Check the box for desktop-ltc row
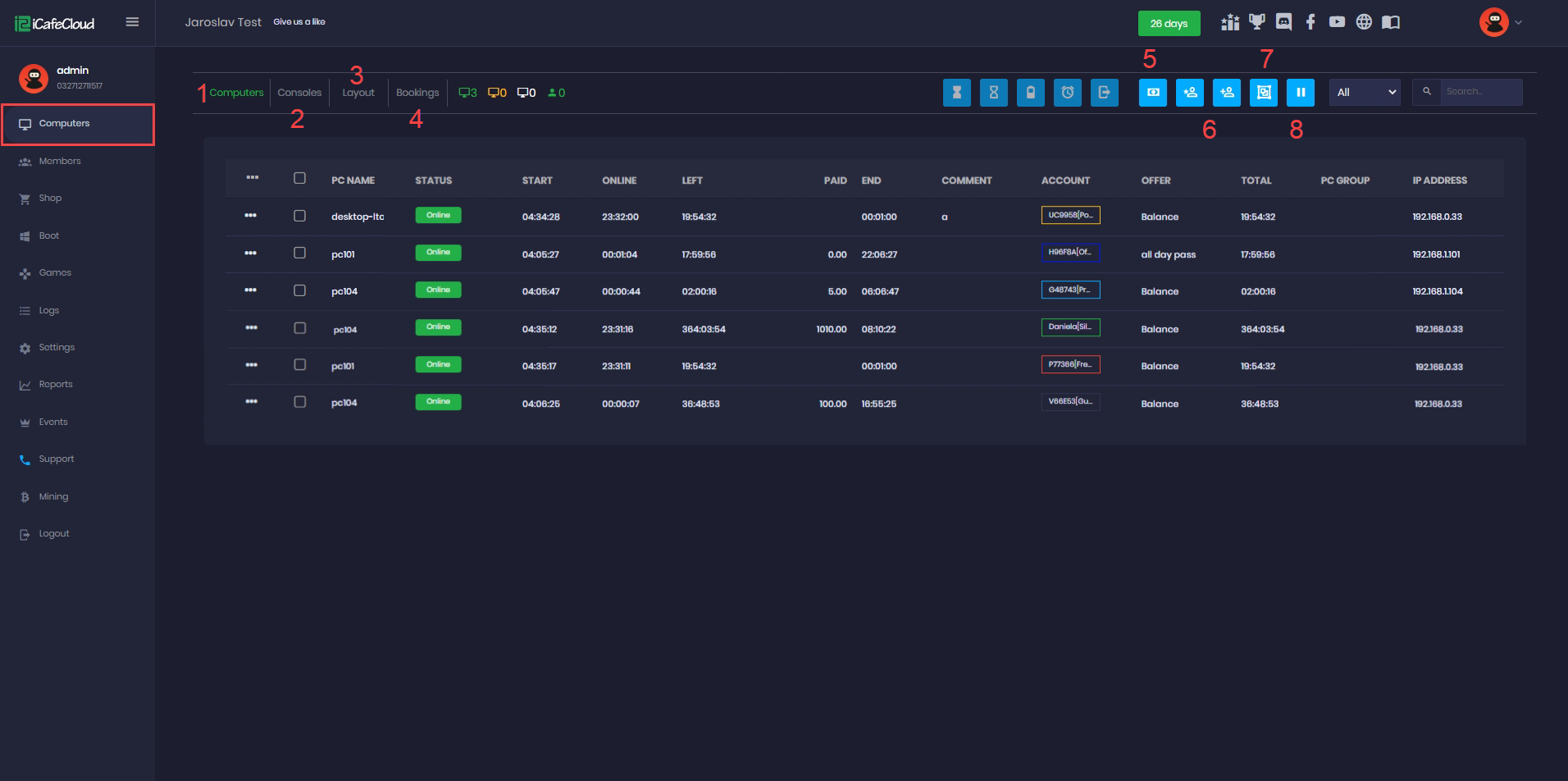The height and width of the screenshot is (781, 1568). pos(299,216)
